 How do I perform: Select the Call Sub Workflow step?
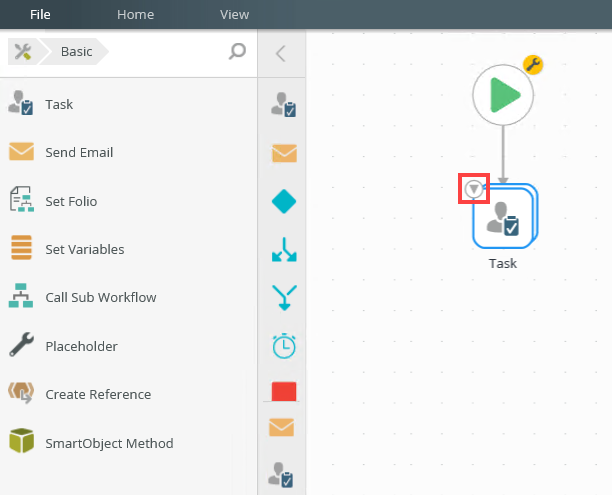(x=128, y=297)
